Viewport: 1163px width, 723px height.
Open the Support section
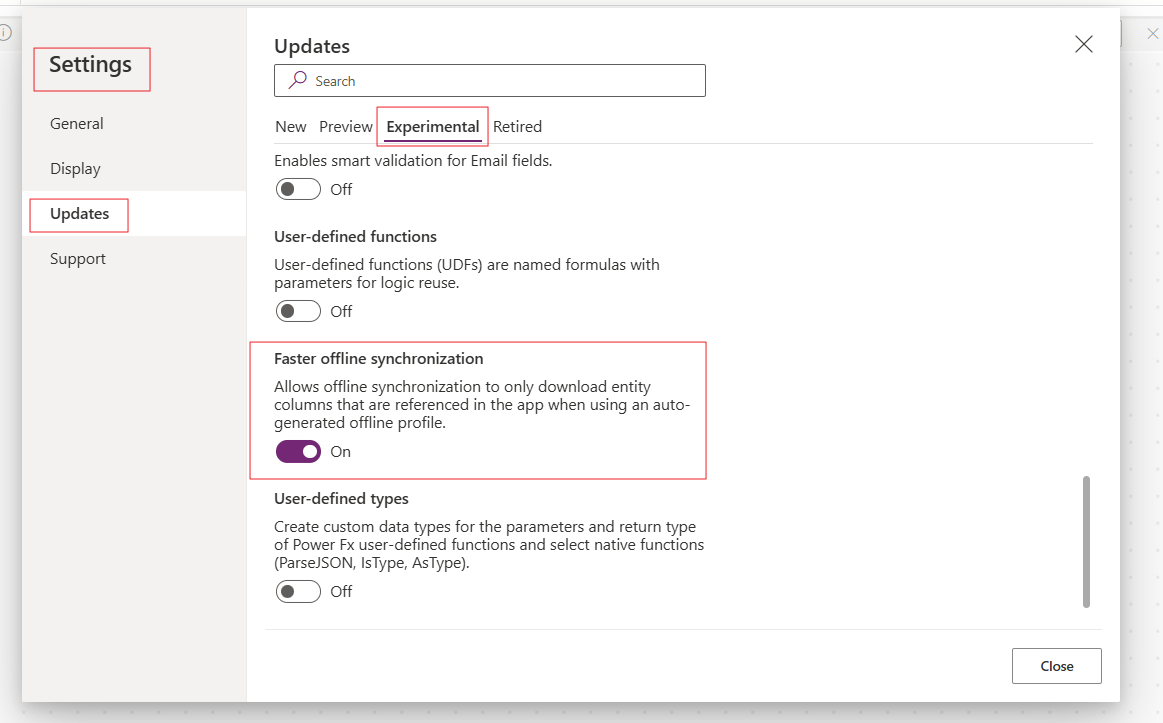77,258
